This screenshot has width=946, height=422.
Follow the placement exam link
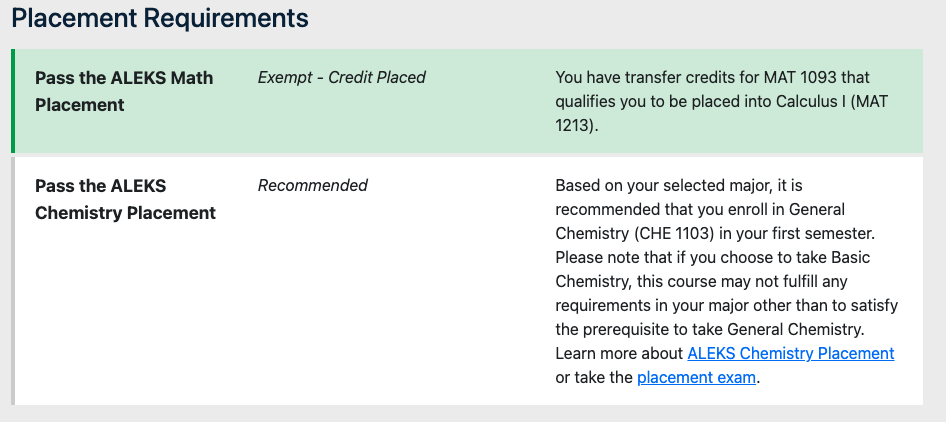(696, 378)
